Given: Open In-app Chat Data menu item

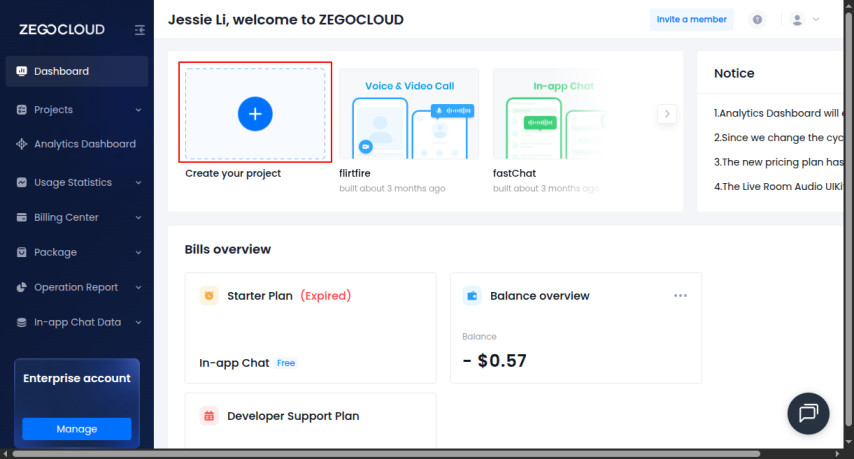Looking at the screenshot, I should pyautogui.click(x=77, y=322).
